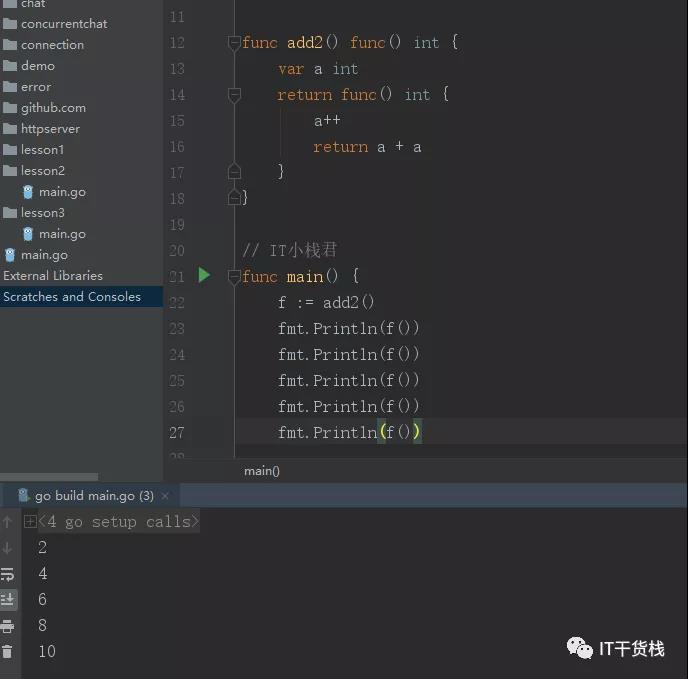Click the up stack trace arrow icon
688x679 pixels.
[7, 522]
